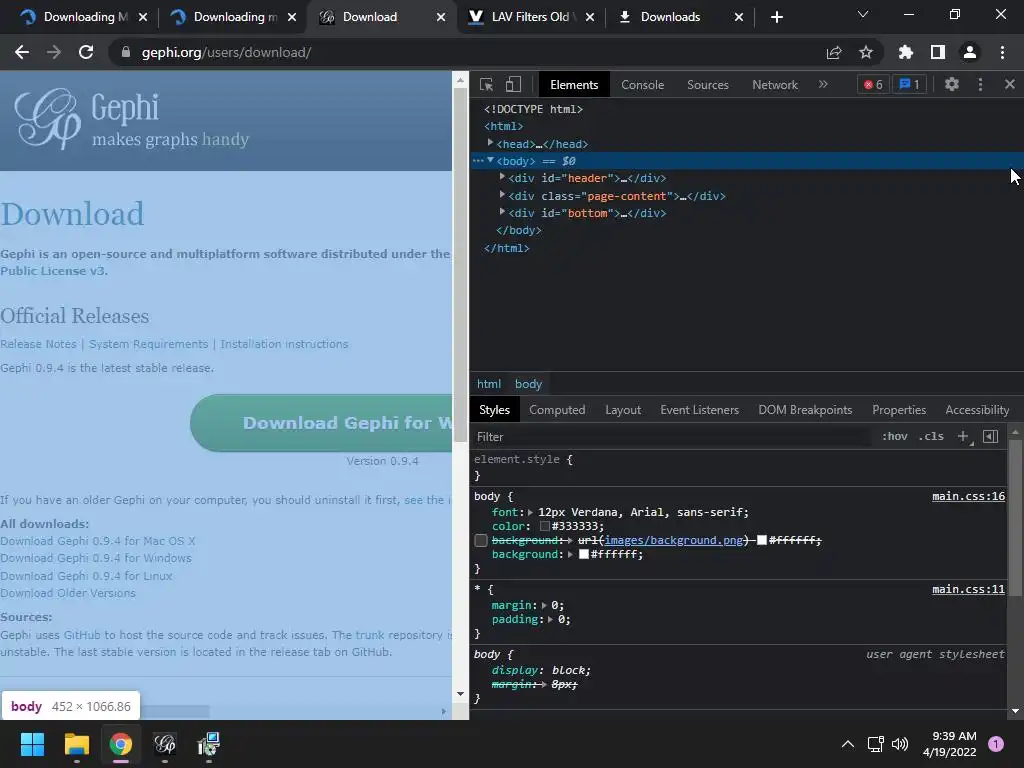Open images/background.png URL link
The width and height of the screenshot is (1024, 768).
674,540
